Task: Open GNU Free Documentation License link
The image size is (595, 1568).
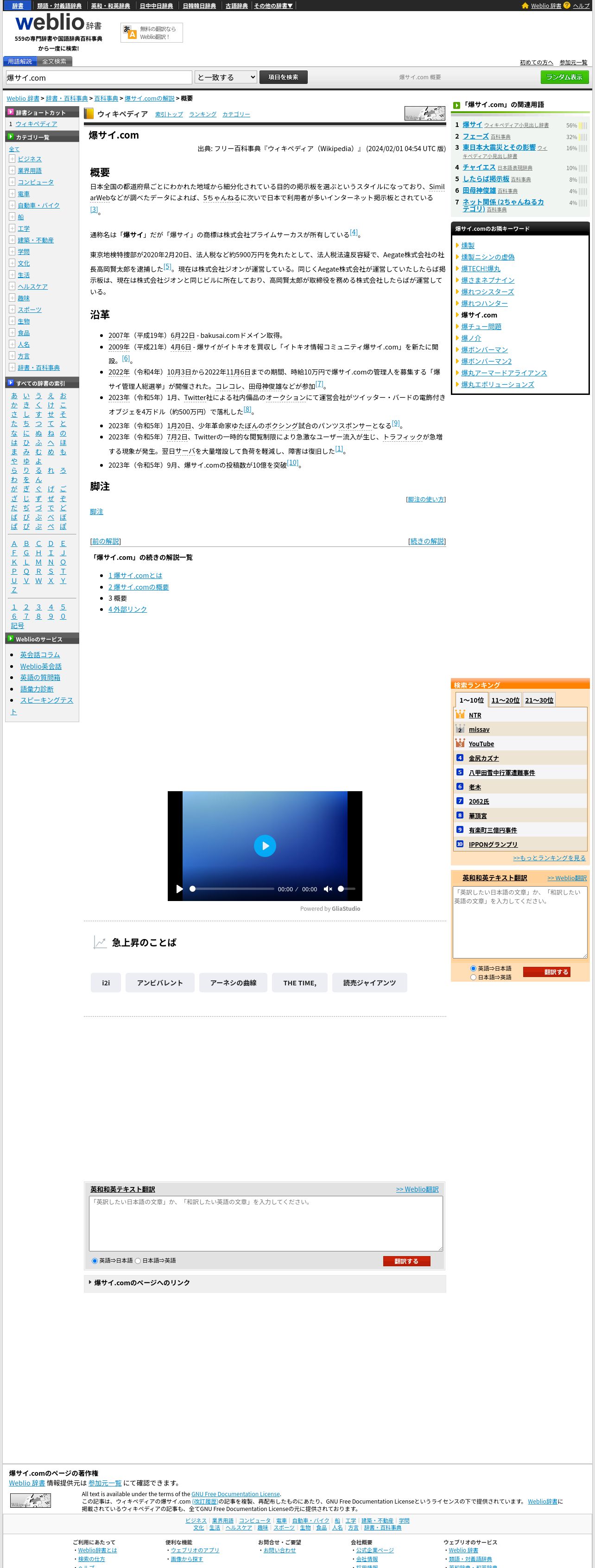Action: [236, 1494]
